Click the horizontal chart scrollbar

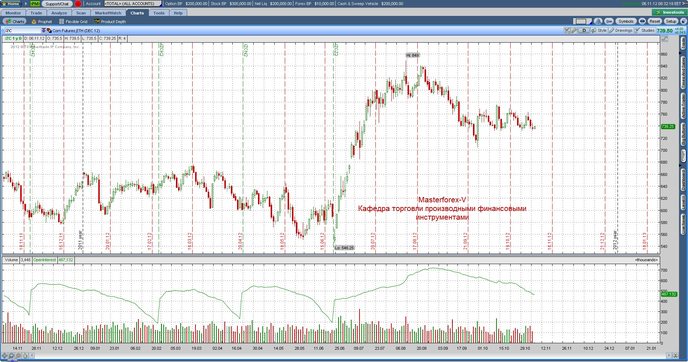click(x=351, y=355)
